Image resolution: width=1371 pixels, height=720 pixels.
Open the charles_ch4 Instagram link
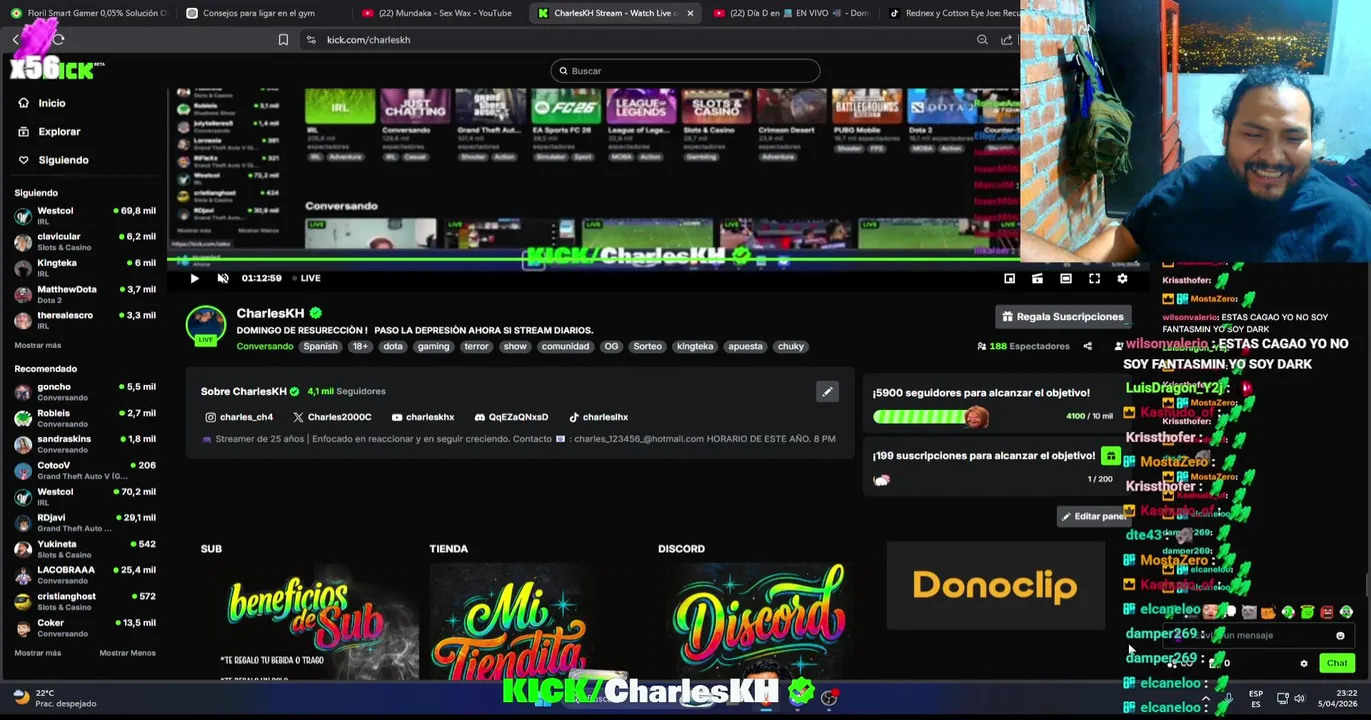(x=239, y=417)
